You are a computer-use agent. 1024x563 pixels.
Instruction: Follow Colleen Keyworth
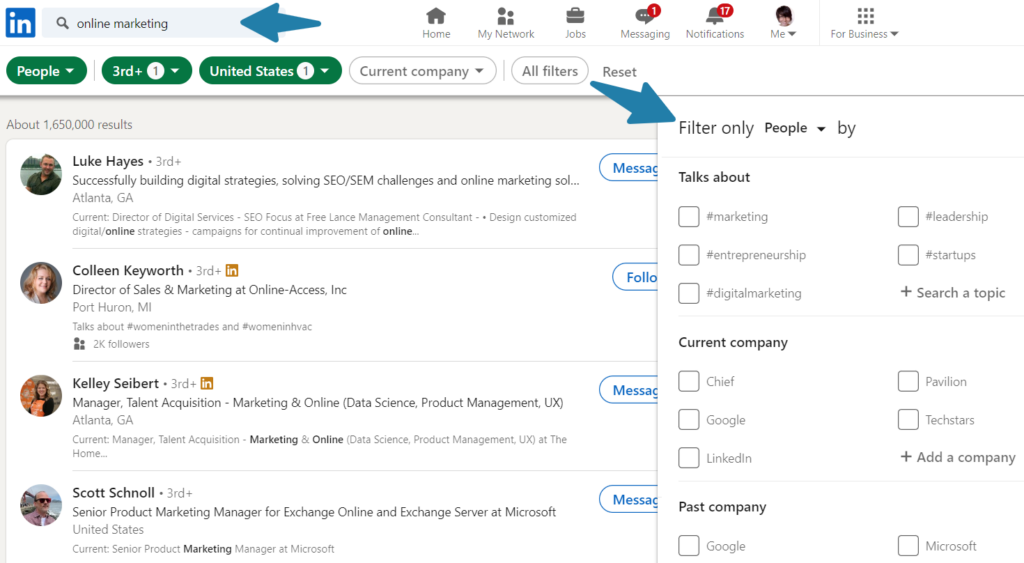(x=635, y=277)
